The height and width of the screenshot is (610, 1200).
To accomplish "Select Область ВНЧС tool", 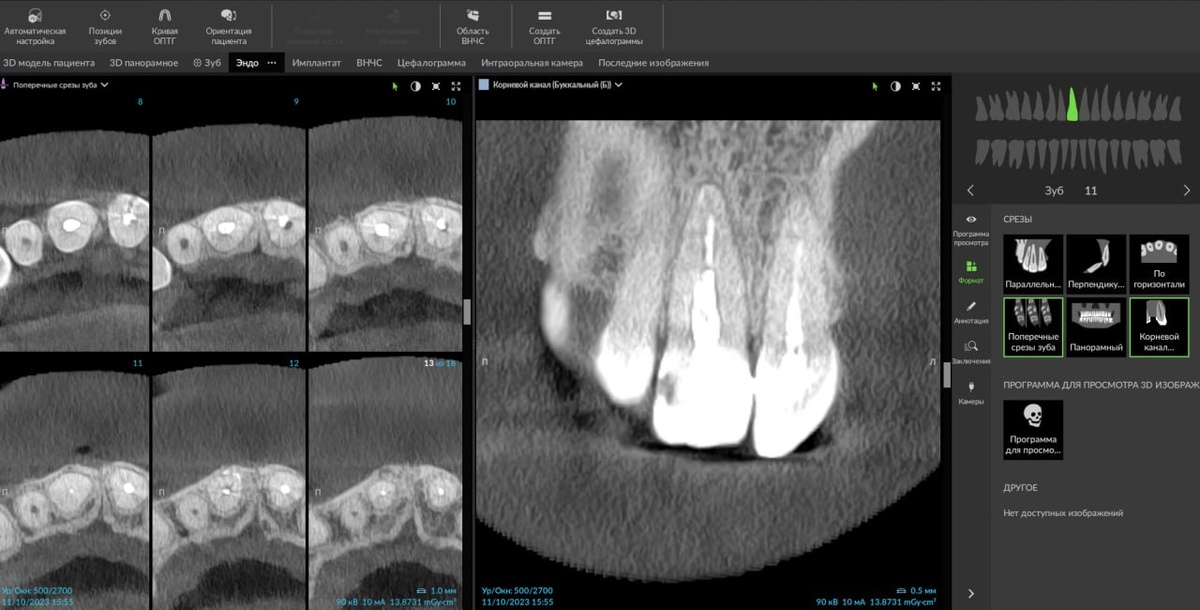I will click(473, 27).
